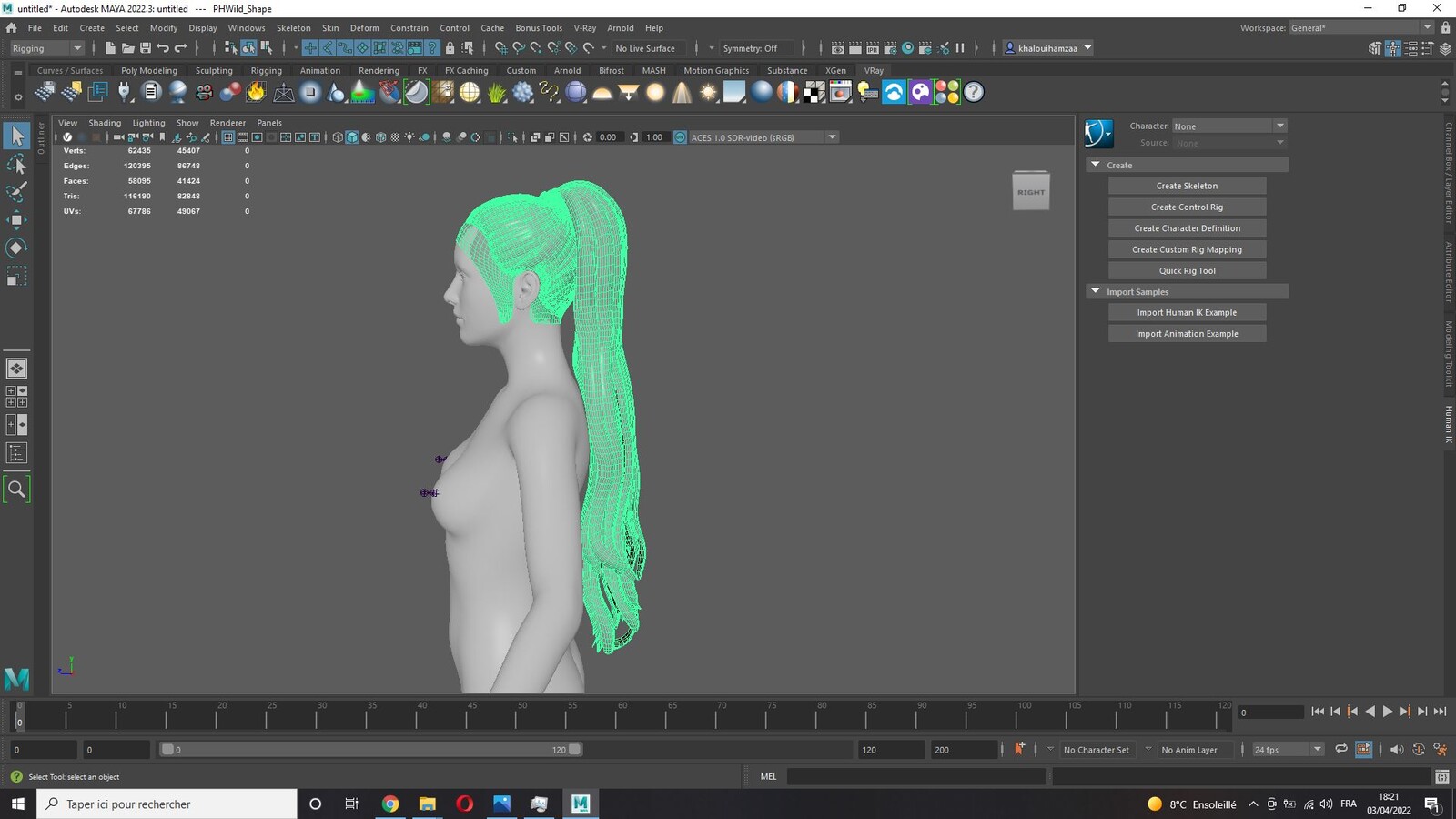This screenshot has height=819, width=1456.
Task: Open the Outliner layout icon in sidebar
Action: point(16,453)
